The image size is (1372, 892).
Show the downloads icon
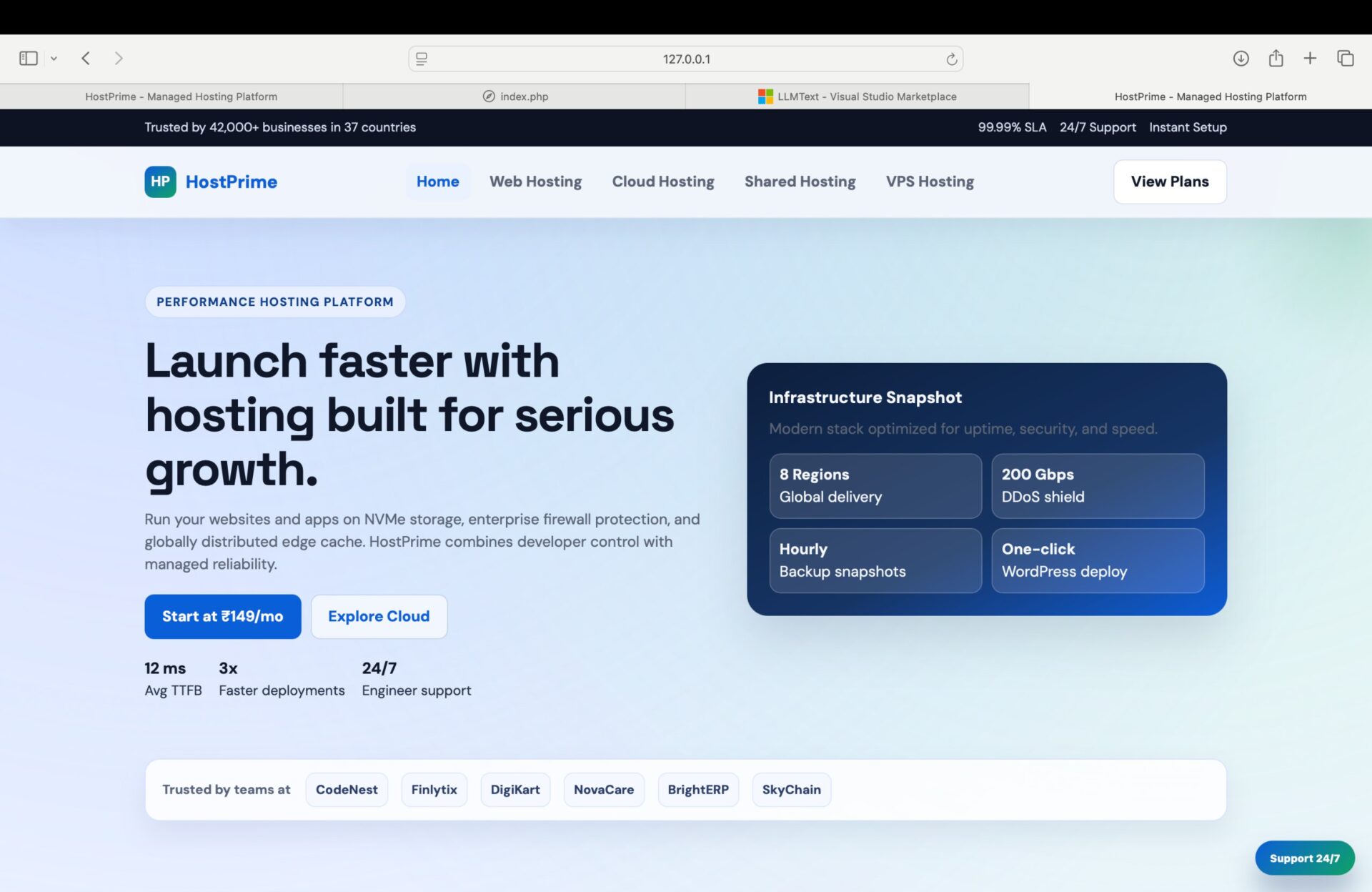pos(1241,59)
